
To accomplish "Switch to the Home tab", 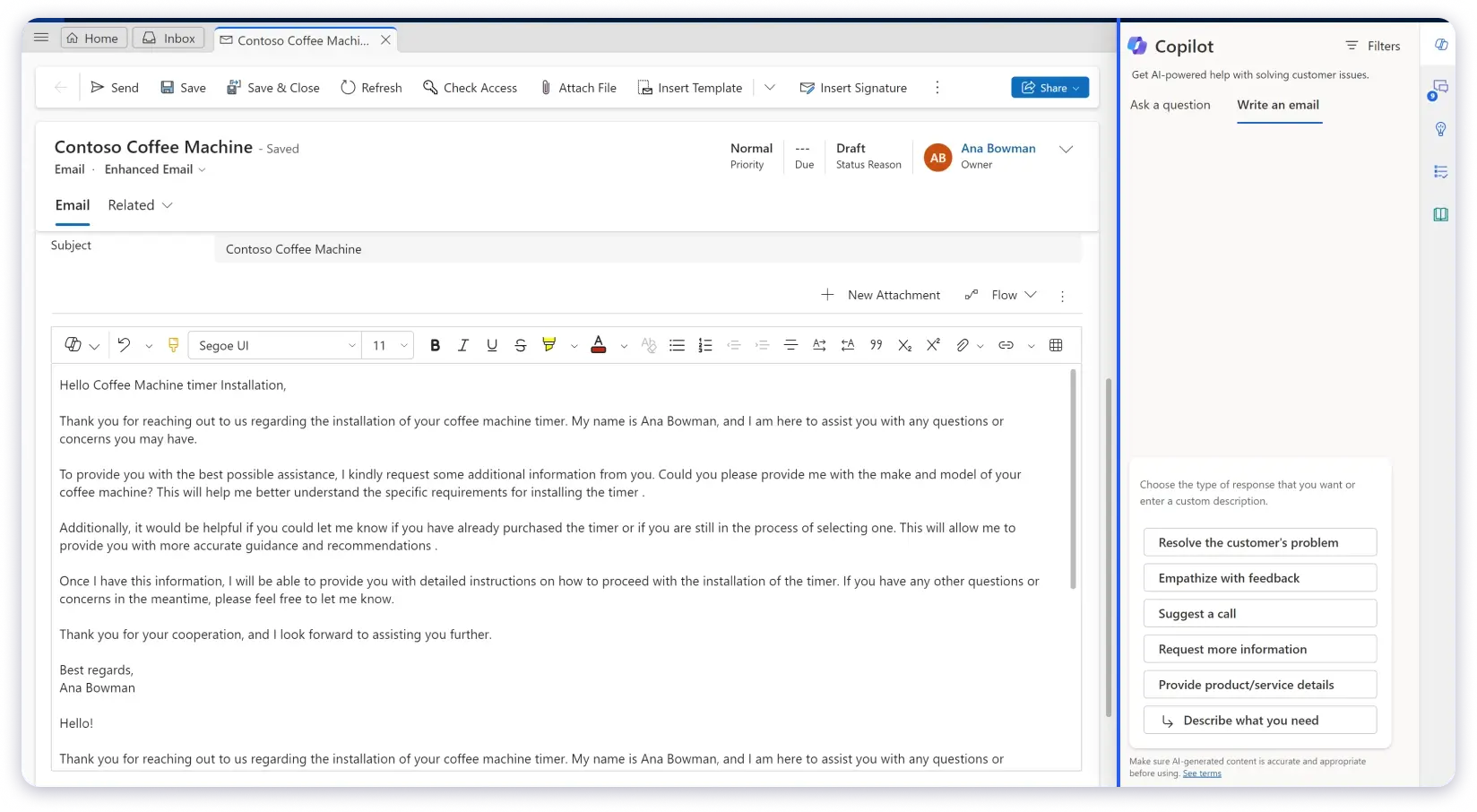I will point(93,38).
